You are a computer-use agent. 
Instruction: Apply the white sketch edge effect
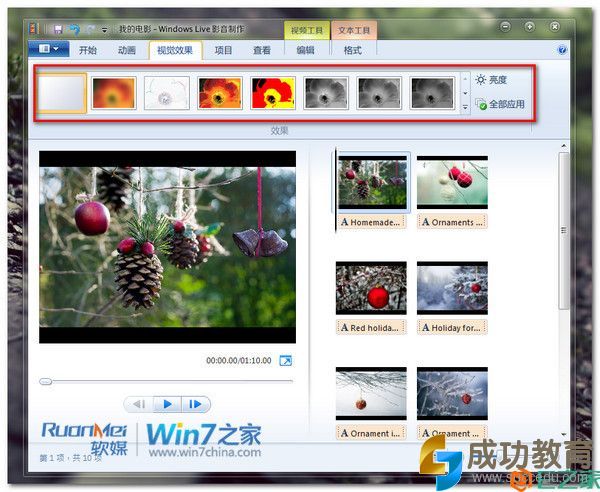tap(167, 93)
